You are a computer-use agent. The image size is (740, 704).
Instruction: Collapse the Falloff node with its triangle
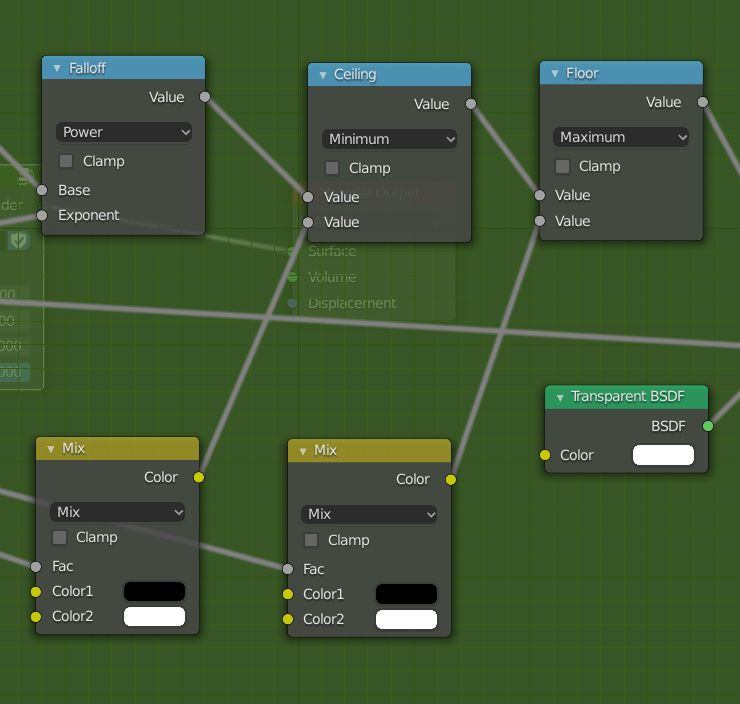click(x=57, y=68)
